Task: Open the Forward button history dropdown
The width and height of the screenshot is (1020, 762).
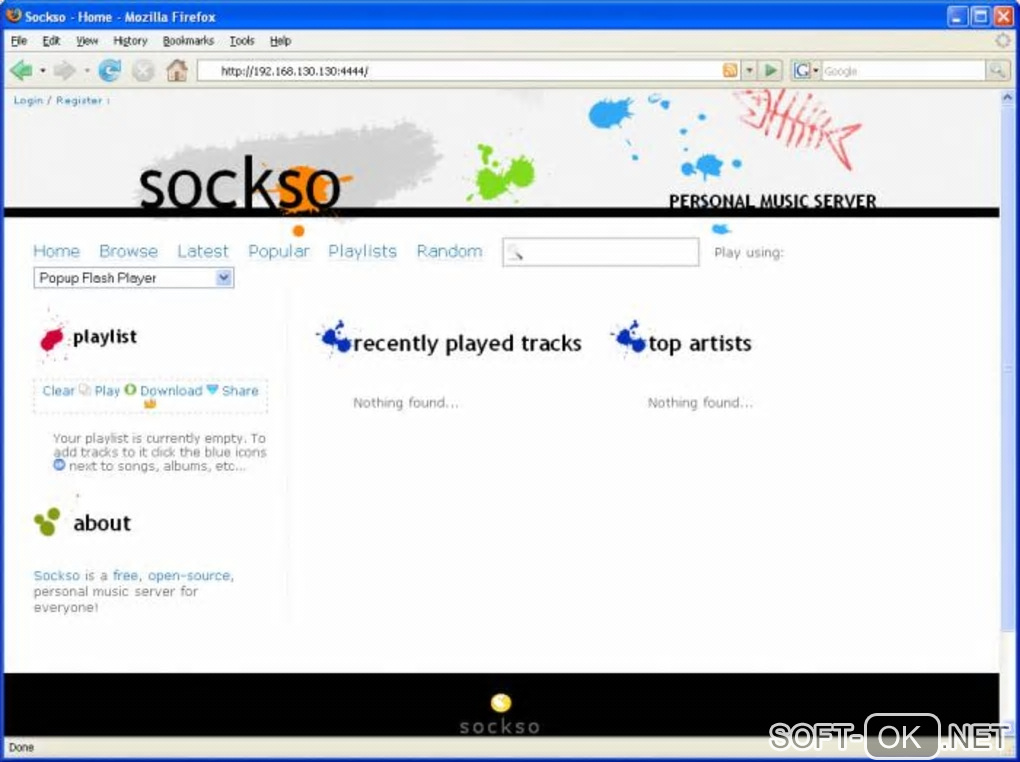Action: click(87, 70)
